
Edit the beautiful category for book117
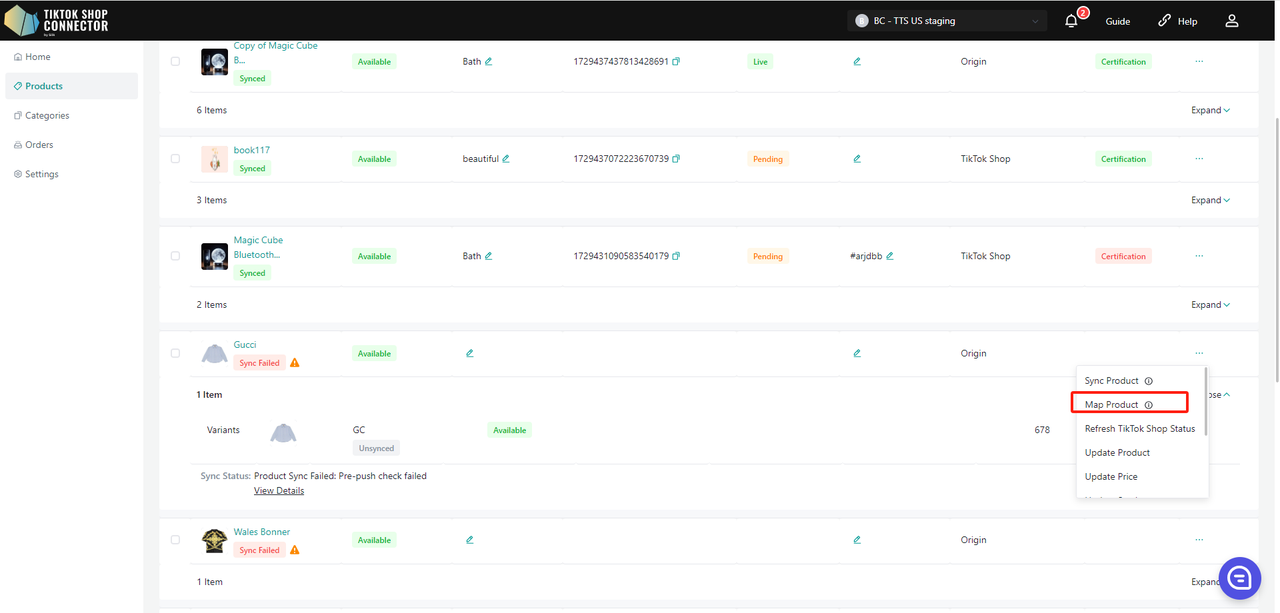[x=506, y=159]
